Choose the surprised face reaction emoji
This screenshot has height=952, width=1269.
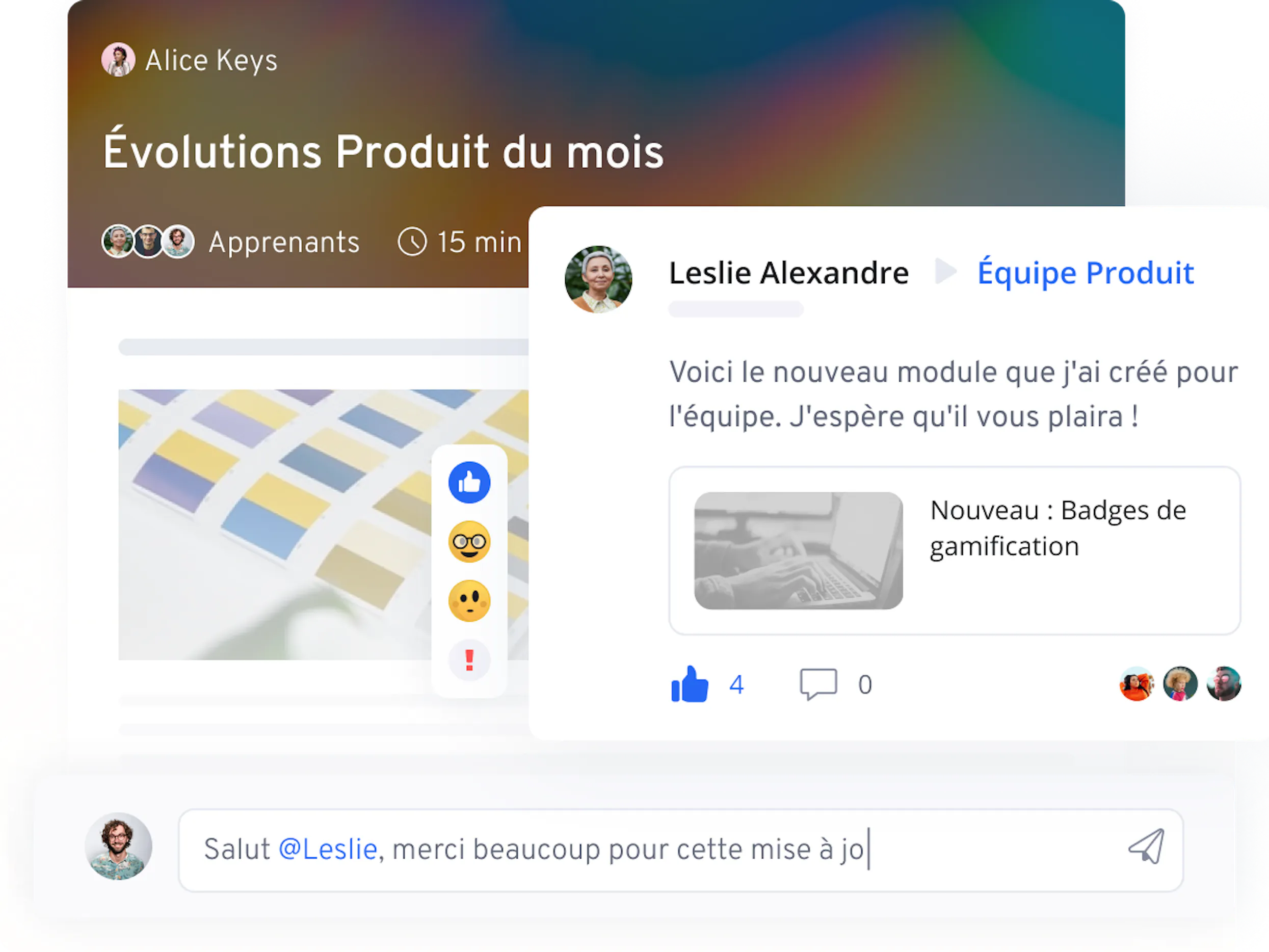tap(469, 601)
